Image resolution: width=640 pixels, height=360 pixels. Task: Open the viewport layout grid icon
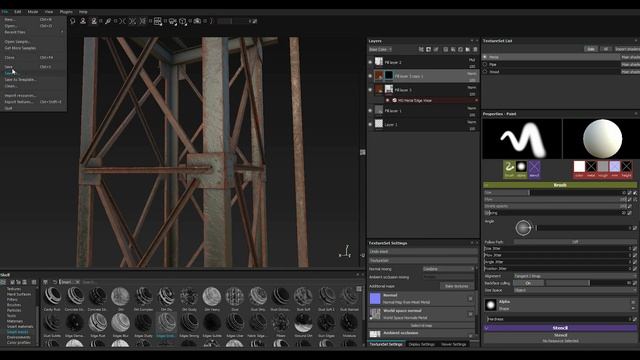coord(158,21)
